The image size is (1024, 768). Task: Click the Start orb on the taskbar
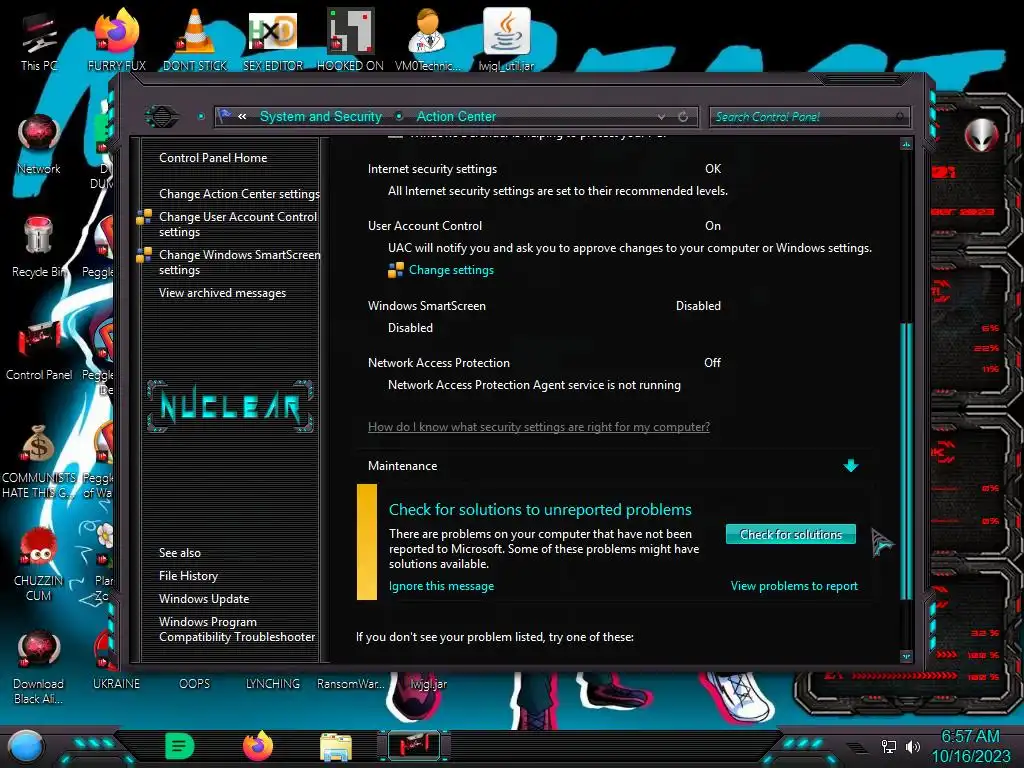[26, 746]
